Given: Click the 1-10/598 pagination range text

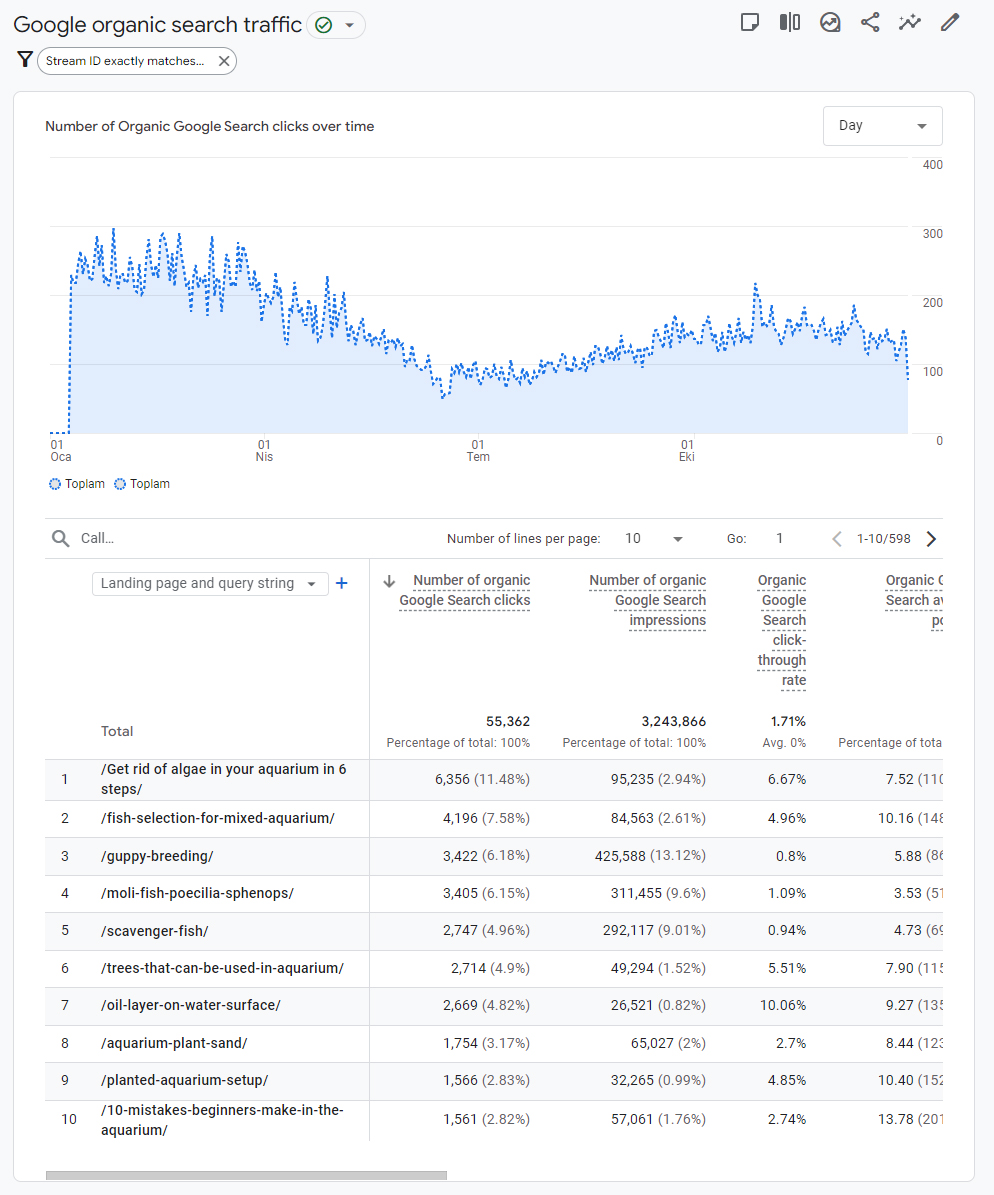Looking at the screenshot, I should coord(883,539).
